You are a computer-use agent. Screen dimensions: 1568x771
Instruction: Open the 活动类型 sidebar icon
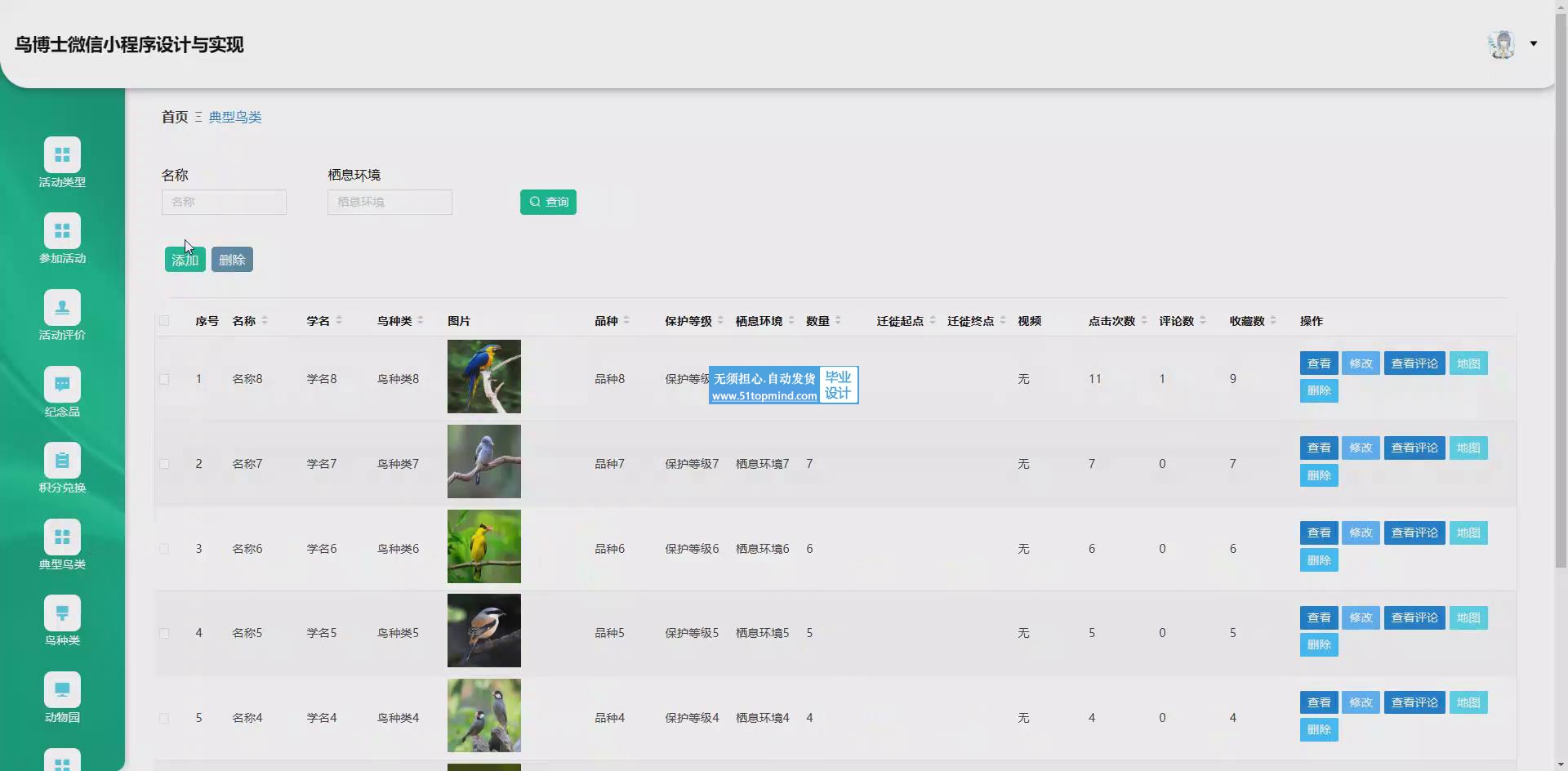62,155
